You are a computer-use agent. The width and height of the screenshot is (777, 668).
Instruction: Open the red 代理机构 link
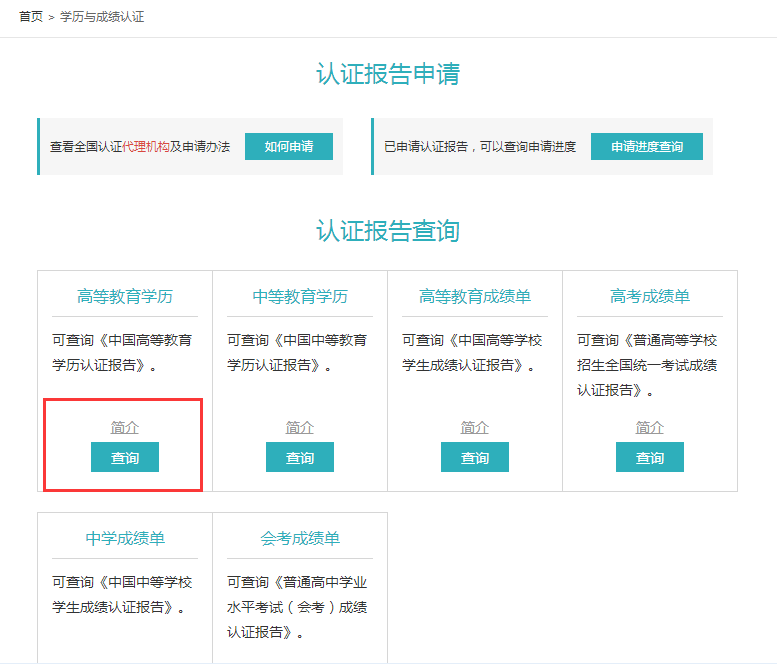click(x=146, y=147)
